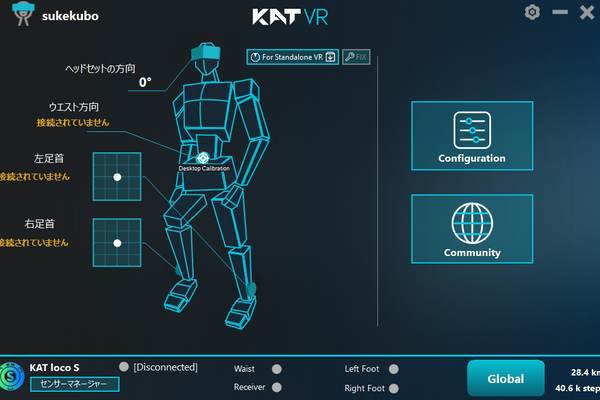Click the ウエスト方向 waist direction label

point(73,107)
